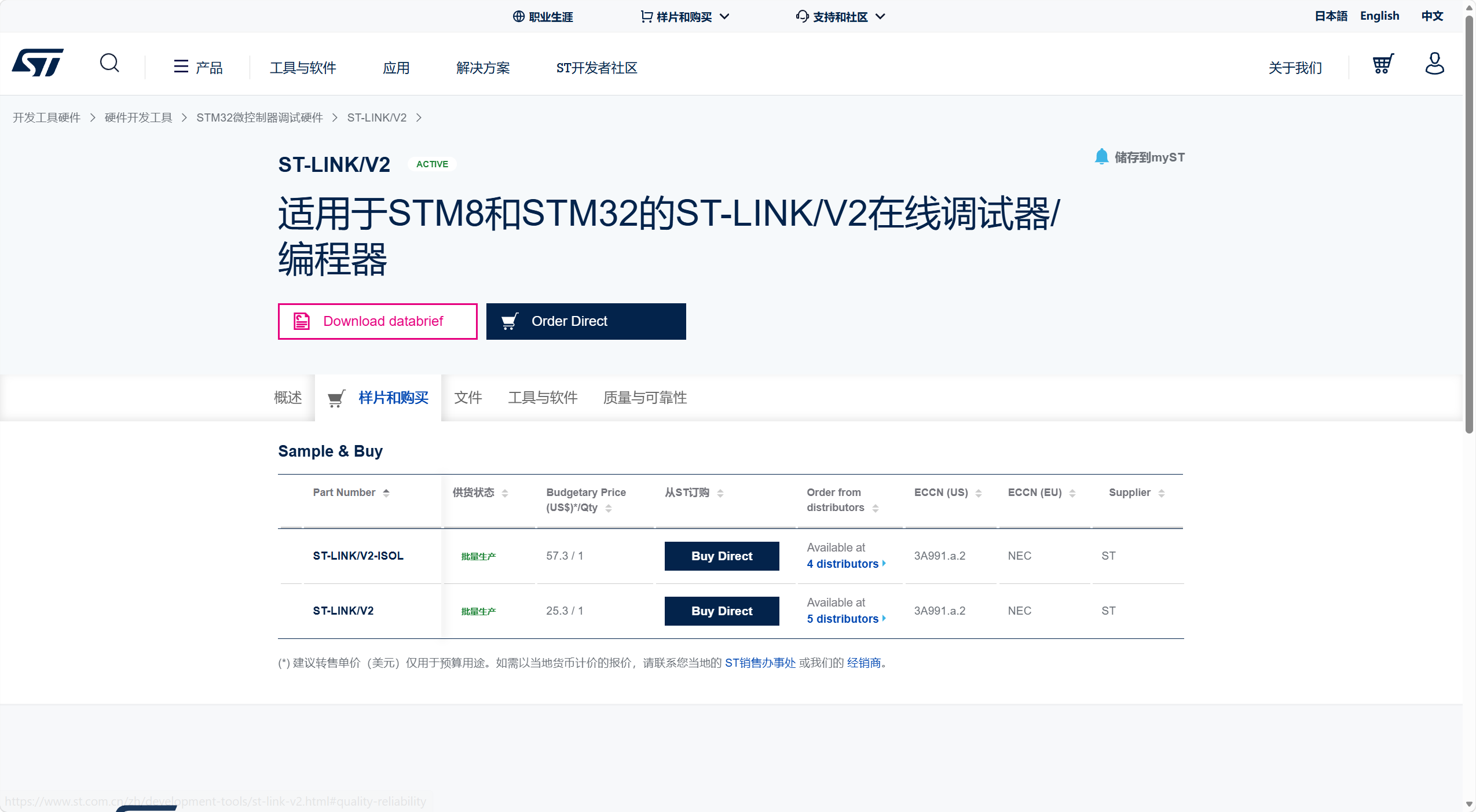The height and width of the screenshot is (812, 1476).
Task: Click globe icon beside 职业生涯
Action: click(519, 16)
